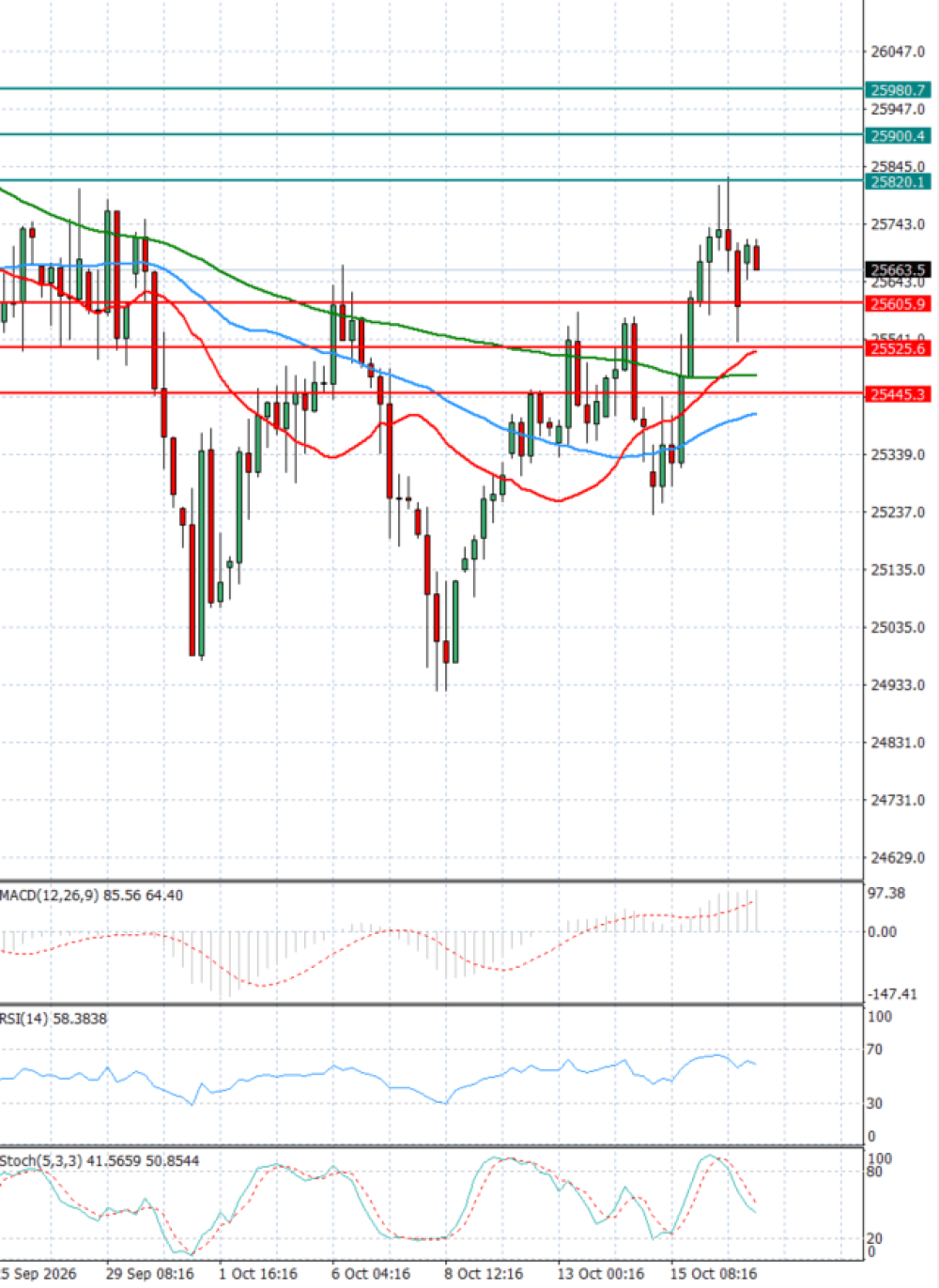The image size is (939, 1288).
Task: Click the 25820.1 resistance price label
Action: [x=898, y=182]
